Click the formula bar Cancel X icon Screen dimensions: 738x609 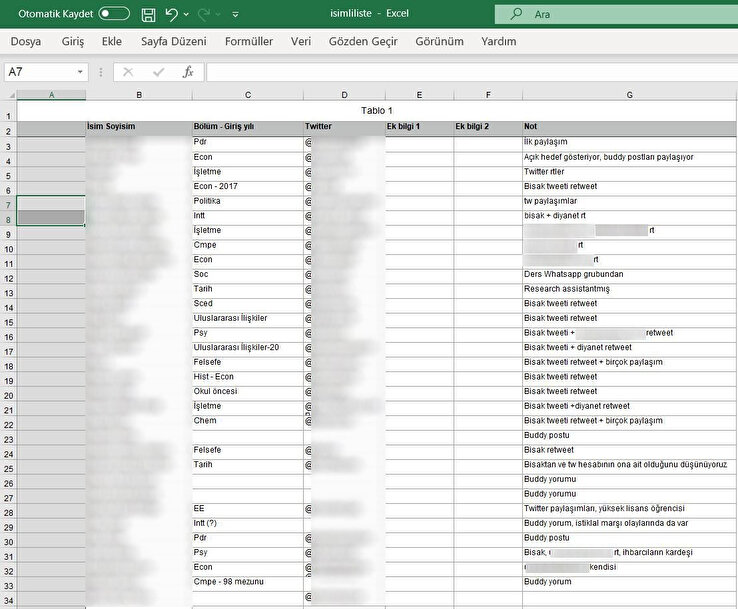click(128, 73)
